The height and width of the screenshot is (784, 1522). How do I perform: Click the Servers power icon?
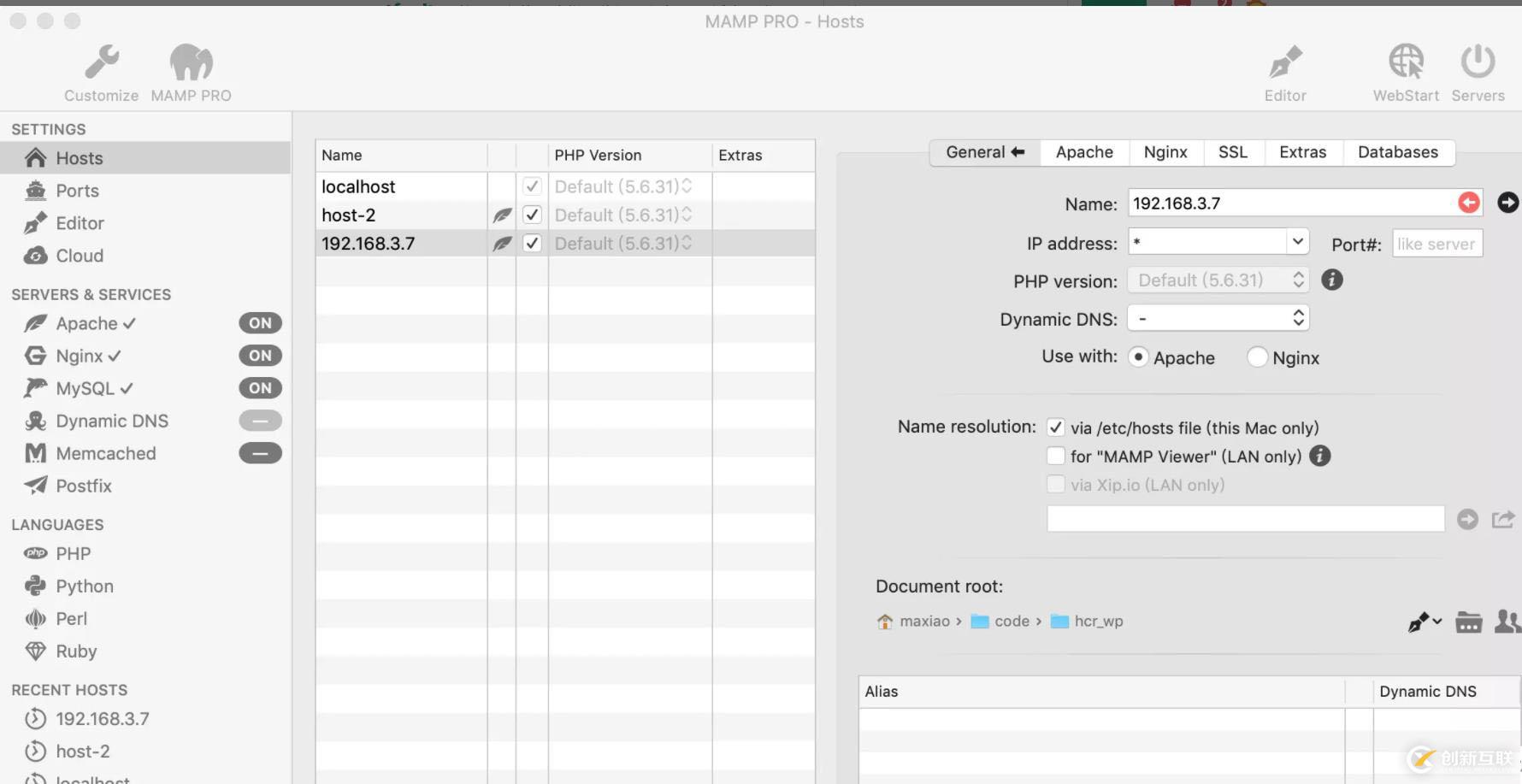click(1477, 63)
